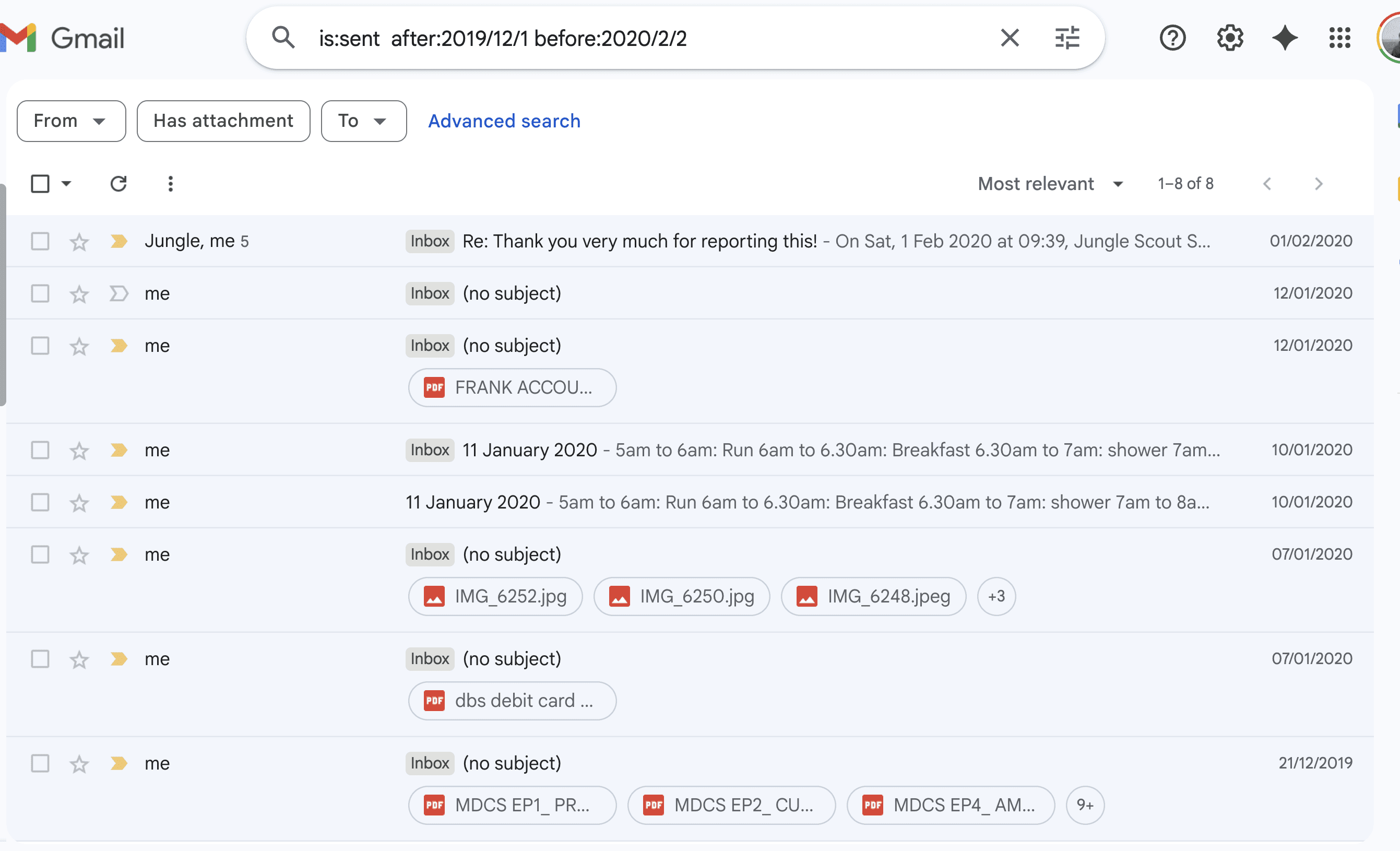Open the search options filter icon
Image resolution: width=1400 pixels, height=851 pixels.
point(1066,38)
